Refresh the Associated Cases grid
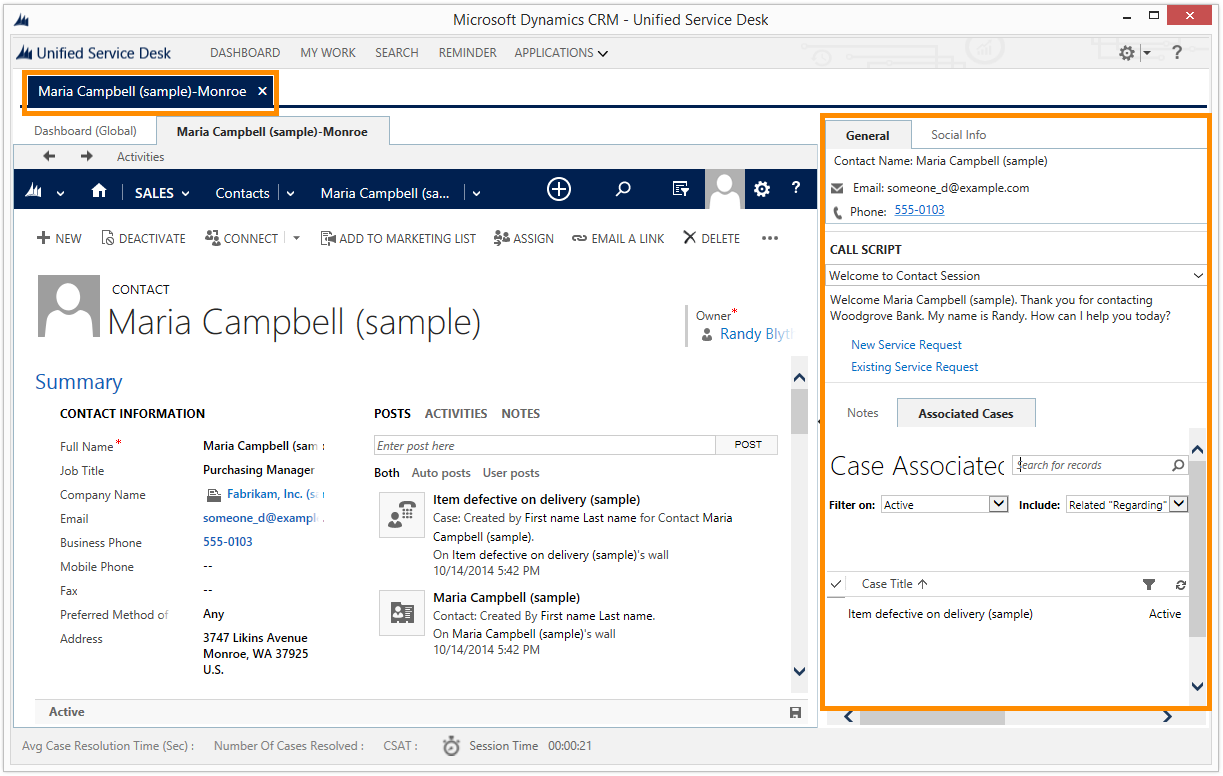 (1180, 584)
